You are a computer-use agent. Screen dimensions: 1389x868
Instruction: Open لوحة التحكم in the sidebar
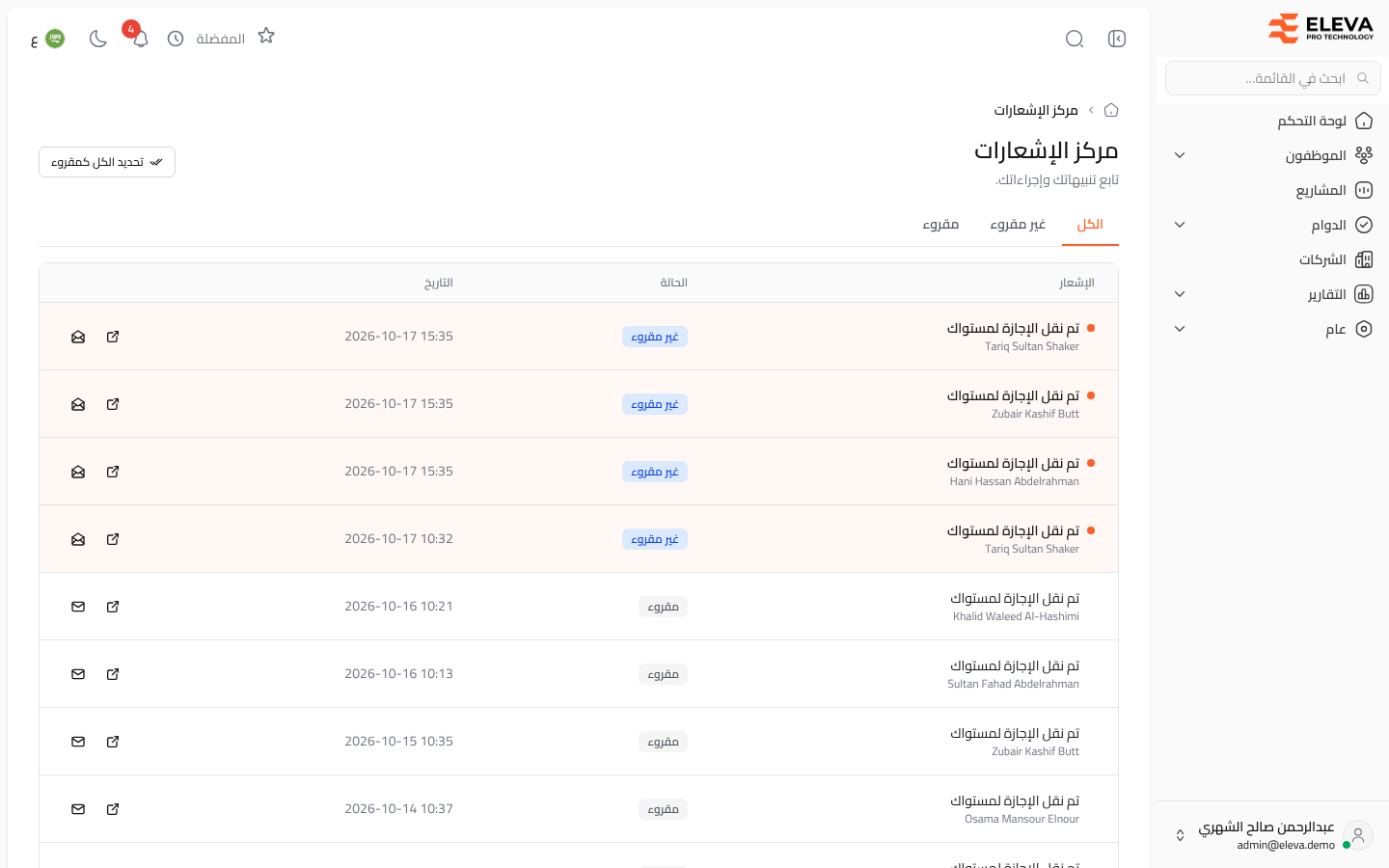pos(1273,121)
